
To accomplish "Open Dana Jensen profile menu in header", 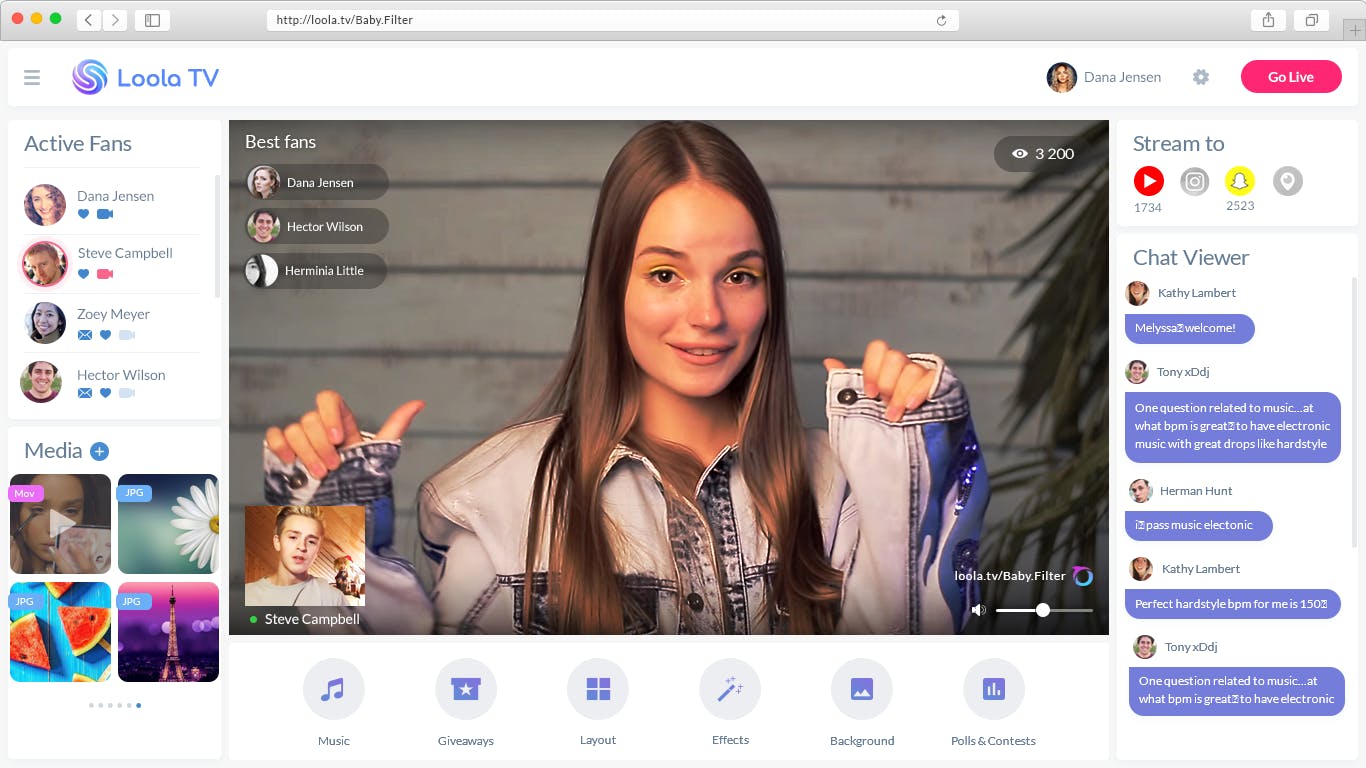I will coord(1104,77).
